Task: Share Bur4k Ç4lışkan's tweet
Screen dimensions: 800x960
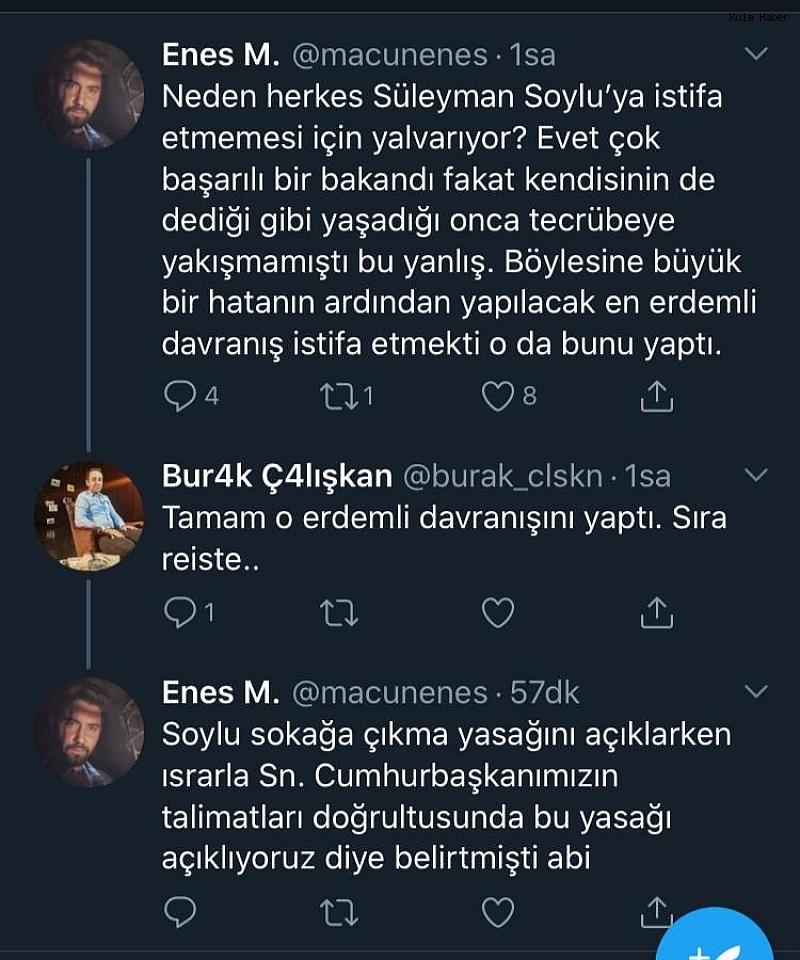Action: tap(656, 612)
